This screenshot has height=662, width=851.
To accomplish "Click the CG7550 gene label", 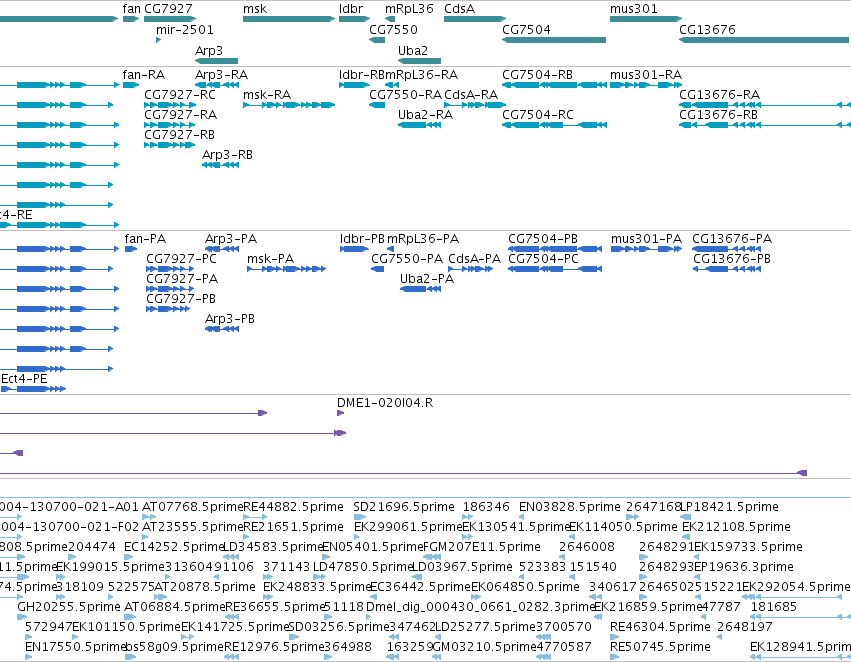I will tap(393, 29).
